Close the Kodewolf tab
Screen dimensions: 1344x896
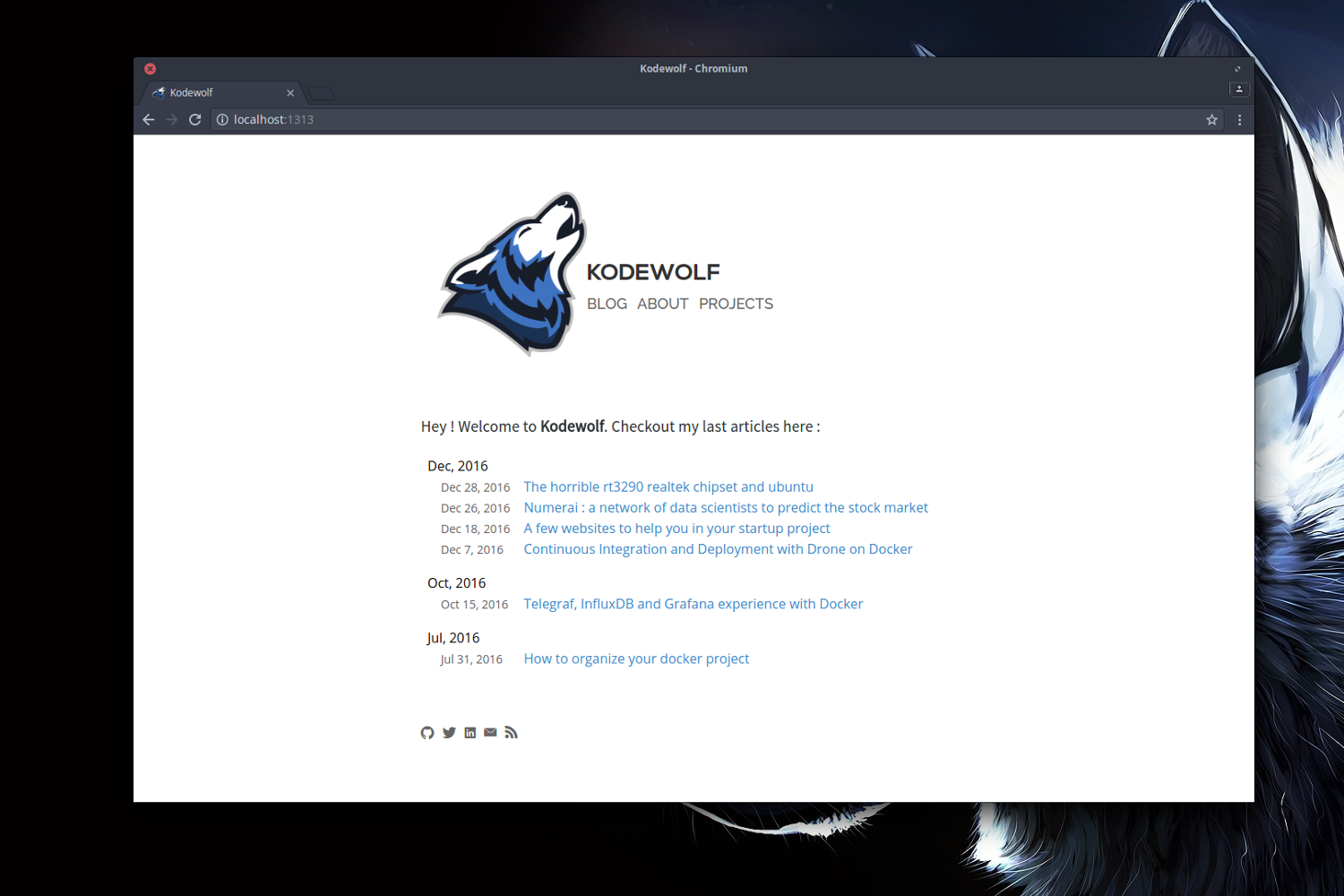pos(290,93)
